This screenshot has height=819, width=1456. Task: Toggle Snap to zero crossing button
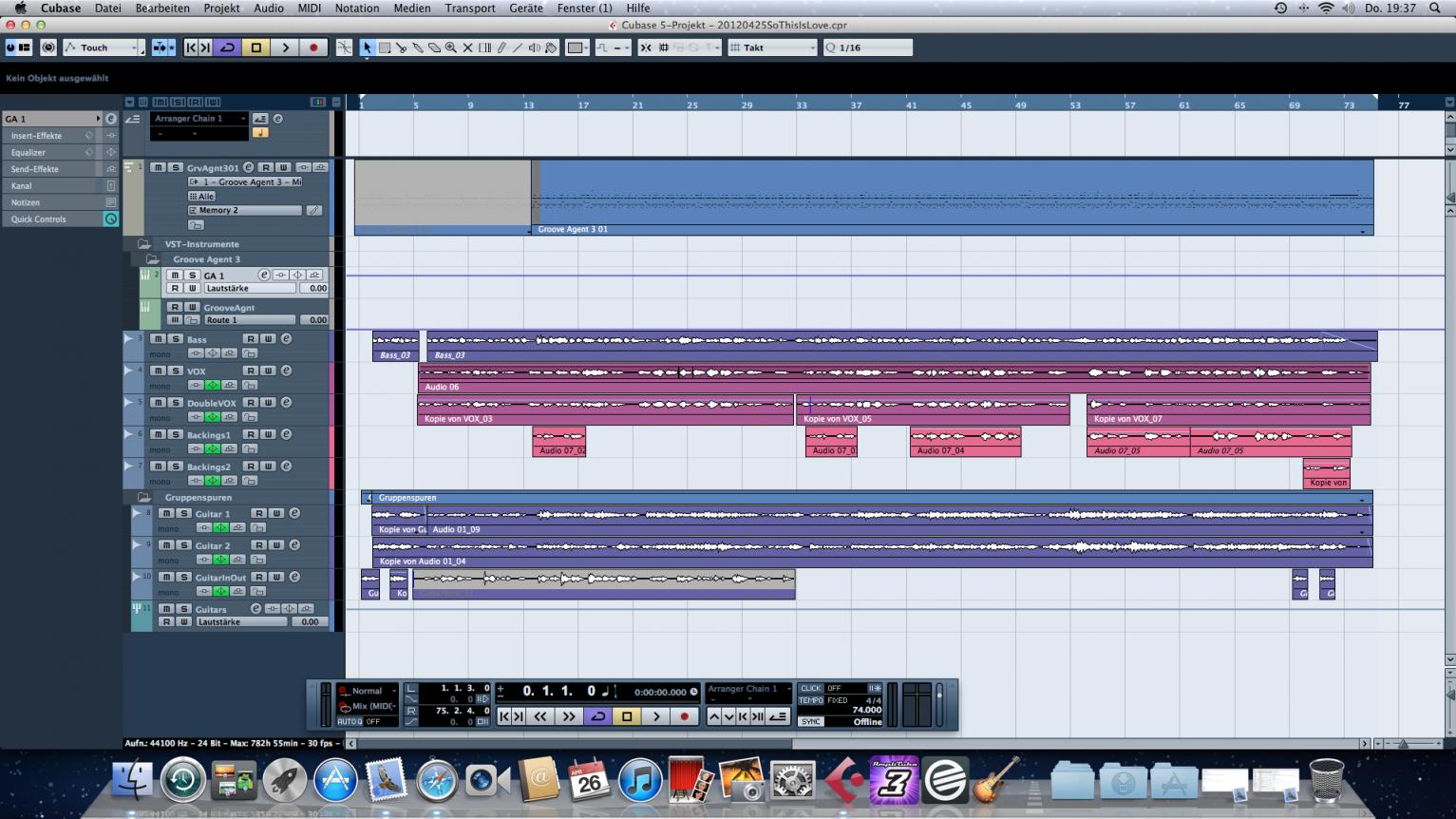click(x=344, y=48)
